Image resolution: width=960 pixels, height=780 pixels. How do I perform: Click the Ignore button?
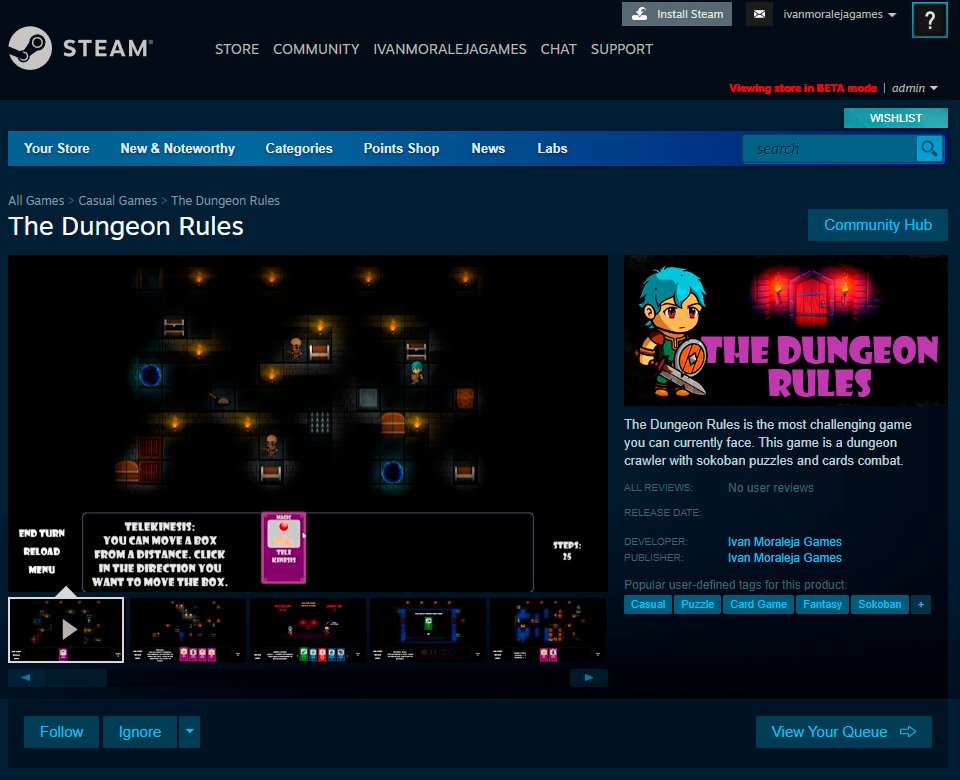point(140,732)
